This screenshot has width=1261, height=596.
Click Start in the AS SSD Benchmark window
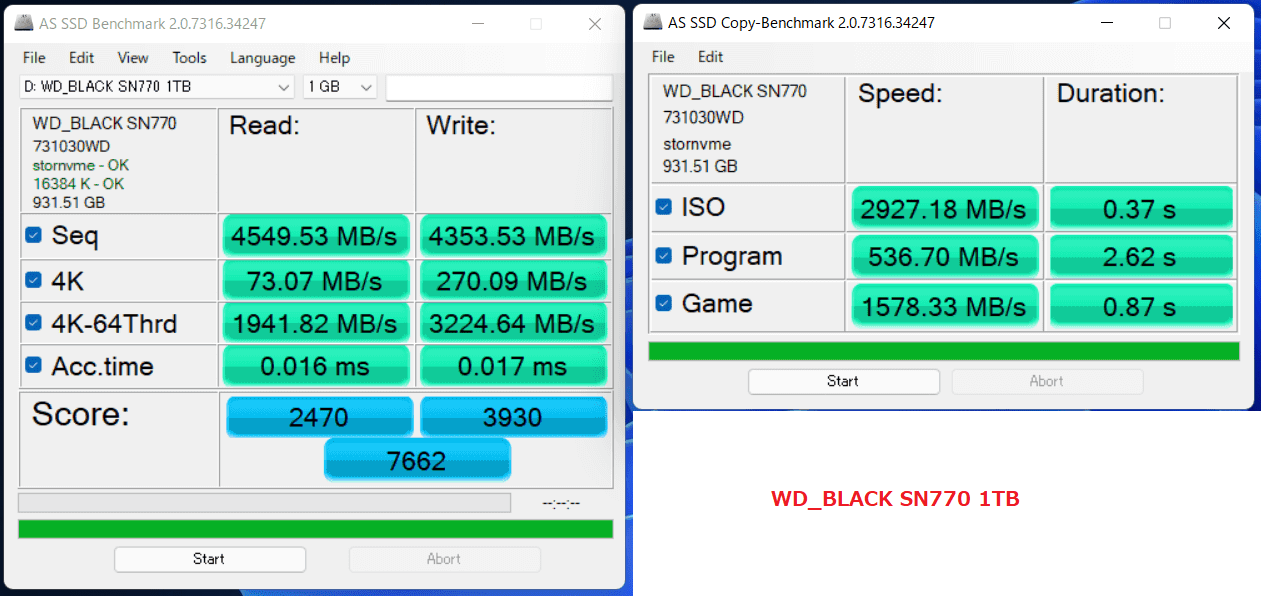tap(209, 559)
